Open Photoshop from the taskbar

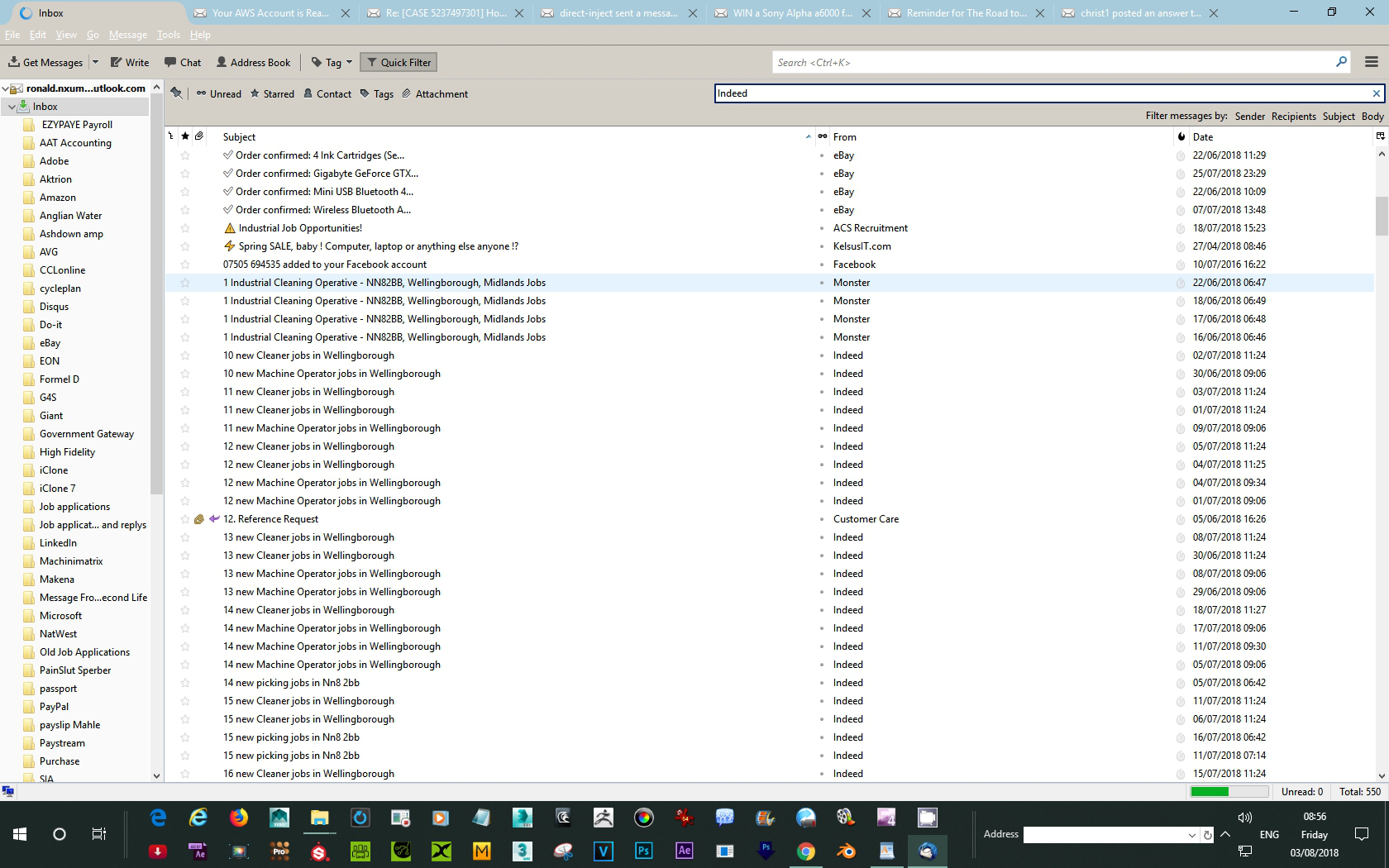tap(643, 851)
